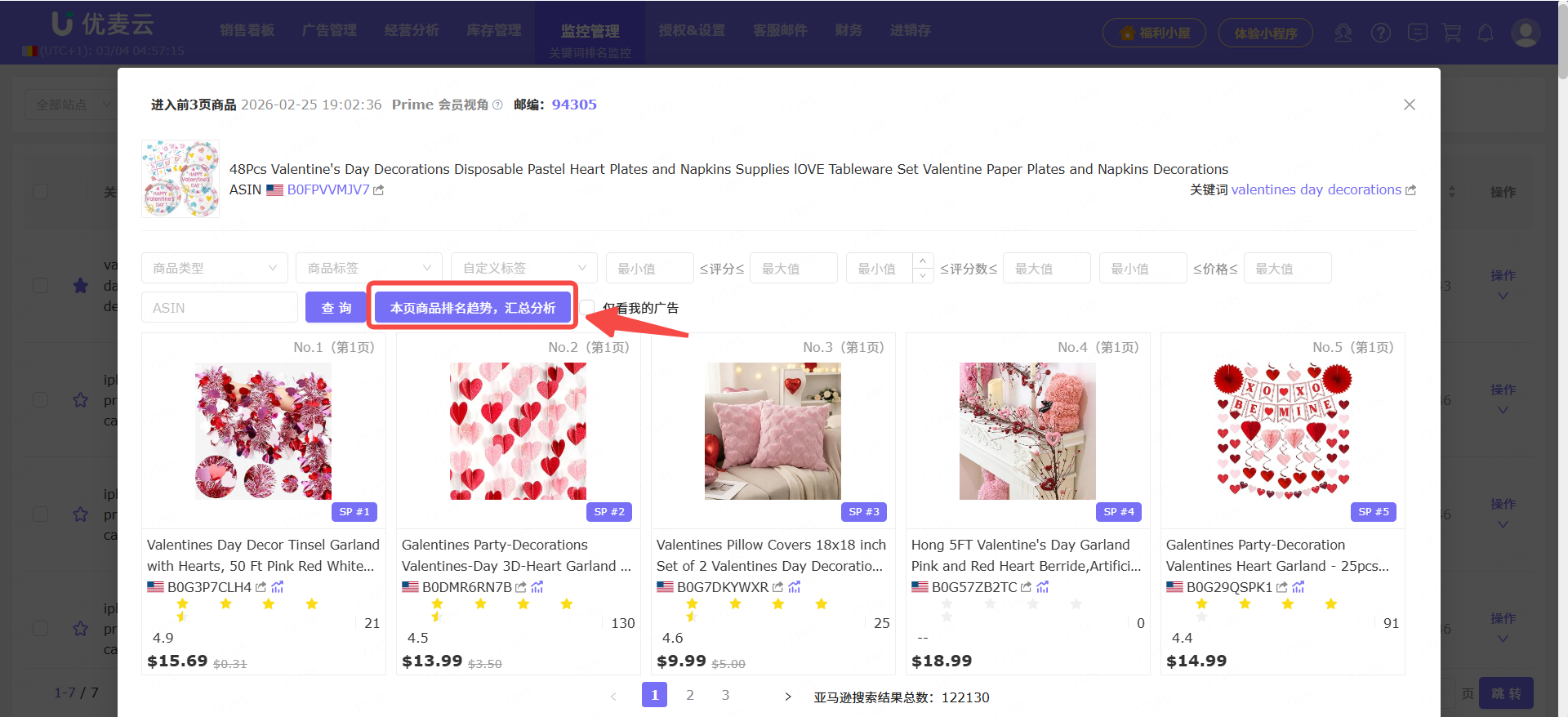Close the 进入前3页商品 dialog
The width and height of the screenshot is (1568, 717).
(x=1410, y=105)
